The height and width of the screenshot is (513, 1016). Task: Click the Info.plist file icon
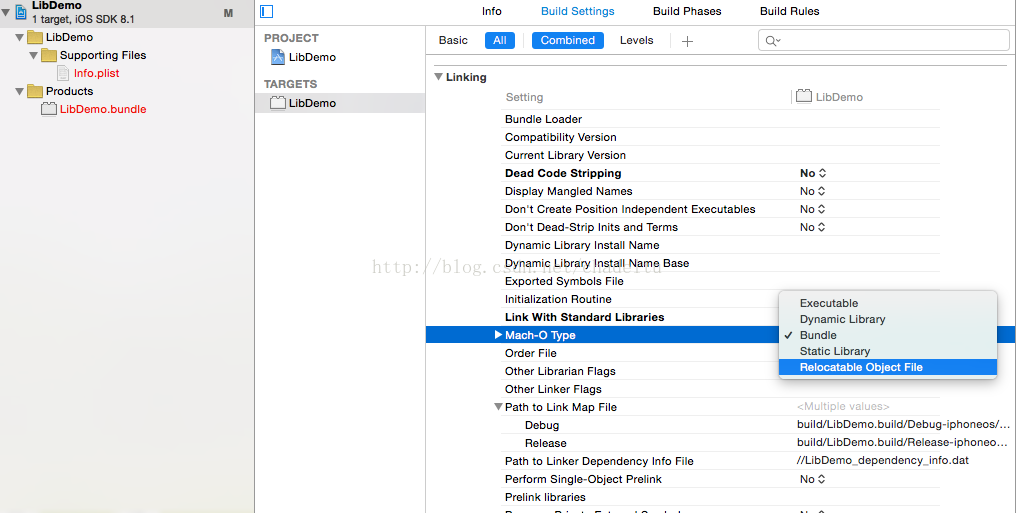point(63,73)
